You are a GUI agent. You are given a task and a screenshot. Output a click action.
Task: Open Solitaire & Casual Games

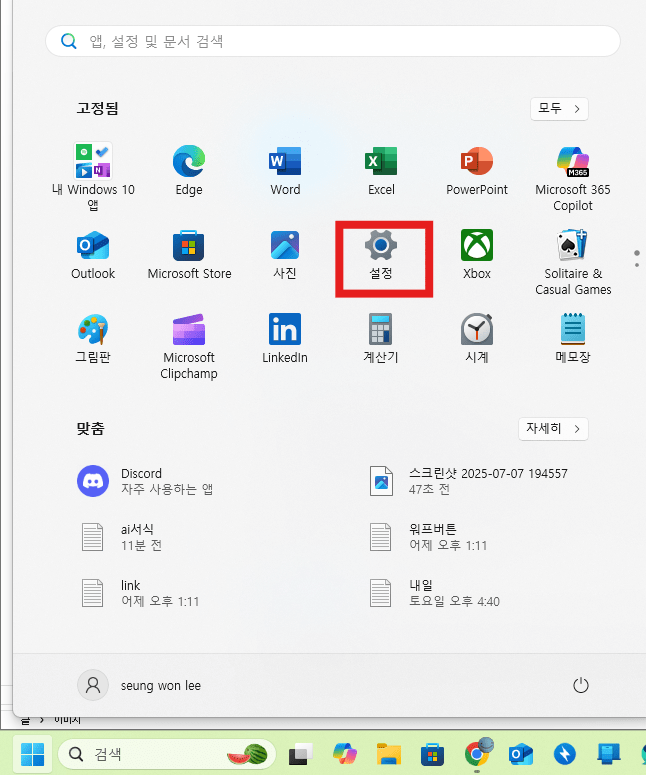573,262
